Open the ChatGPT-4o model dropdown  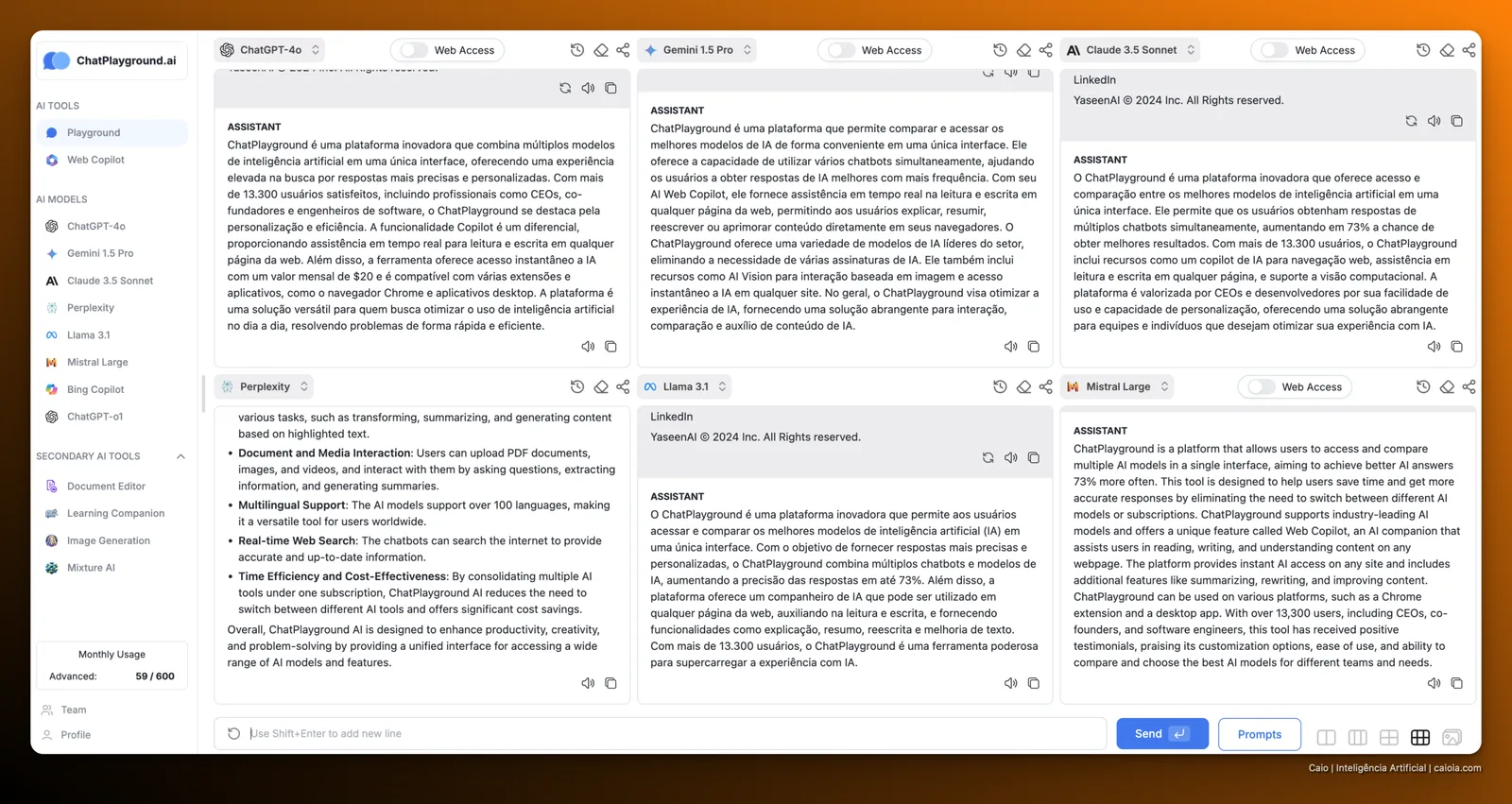point(270,50)
